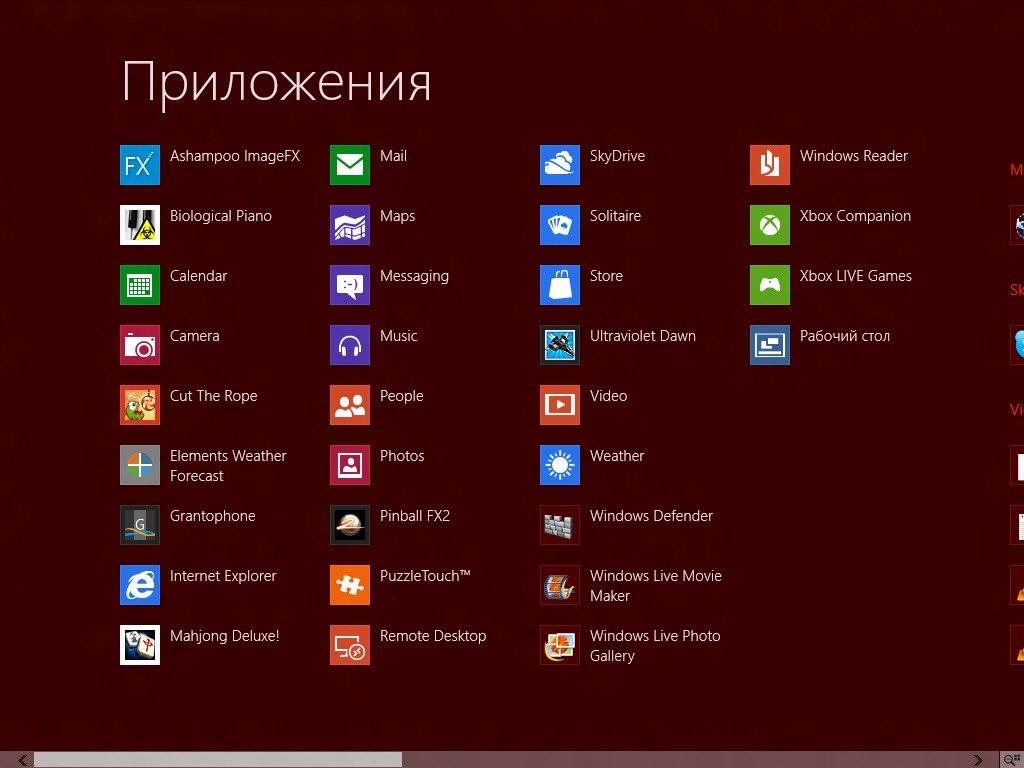Open the green Calendar icon
1024x768 pixels.
(x=140, y=285)
